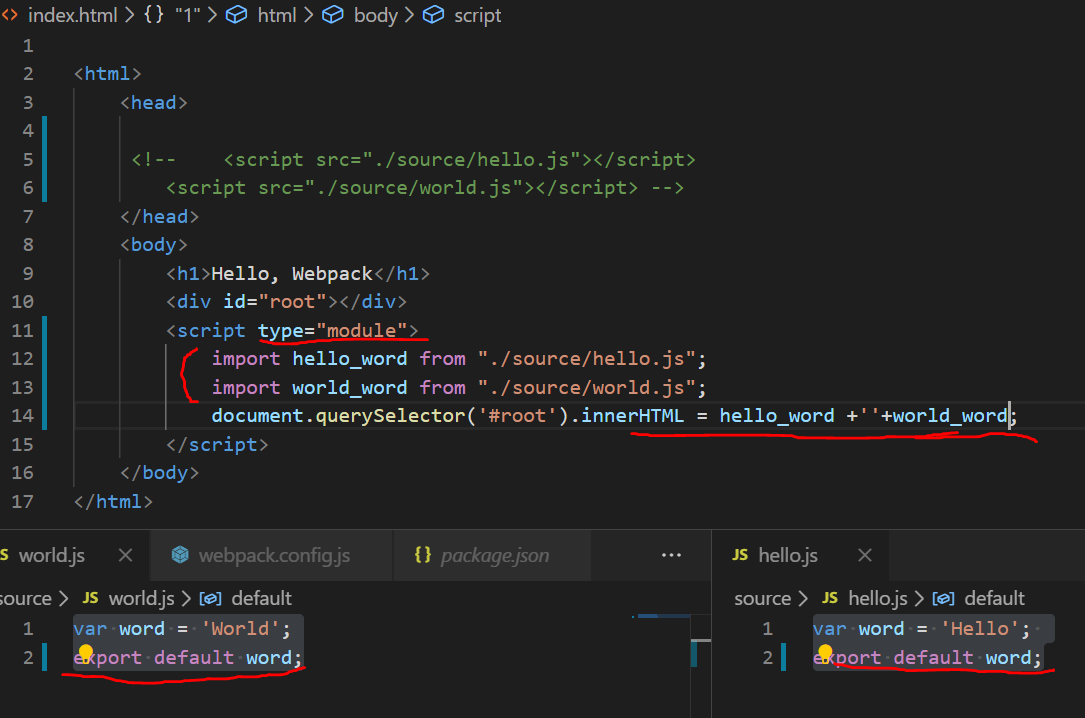Click world.js in the left pane breadcrumb
Viewport: 1085px width, 718px height.
142,598
